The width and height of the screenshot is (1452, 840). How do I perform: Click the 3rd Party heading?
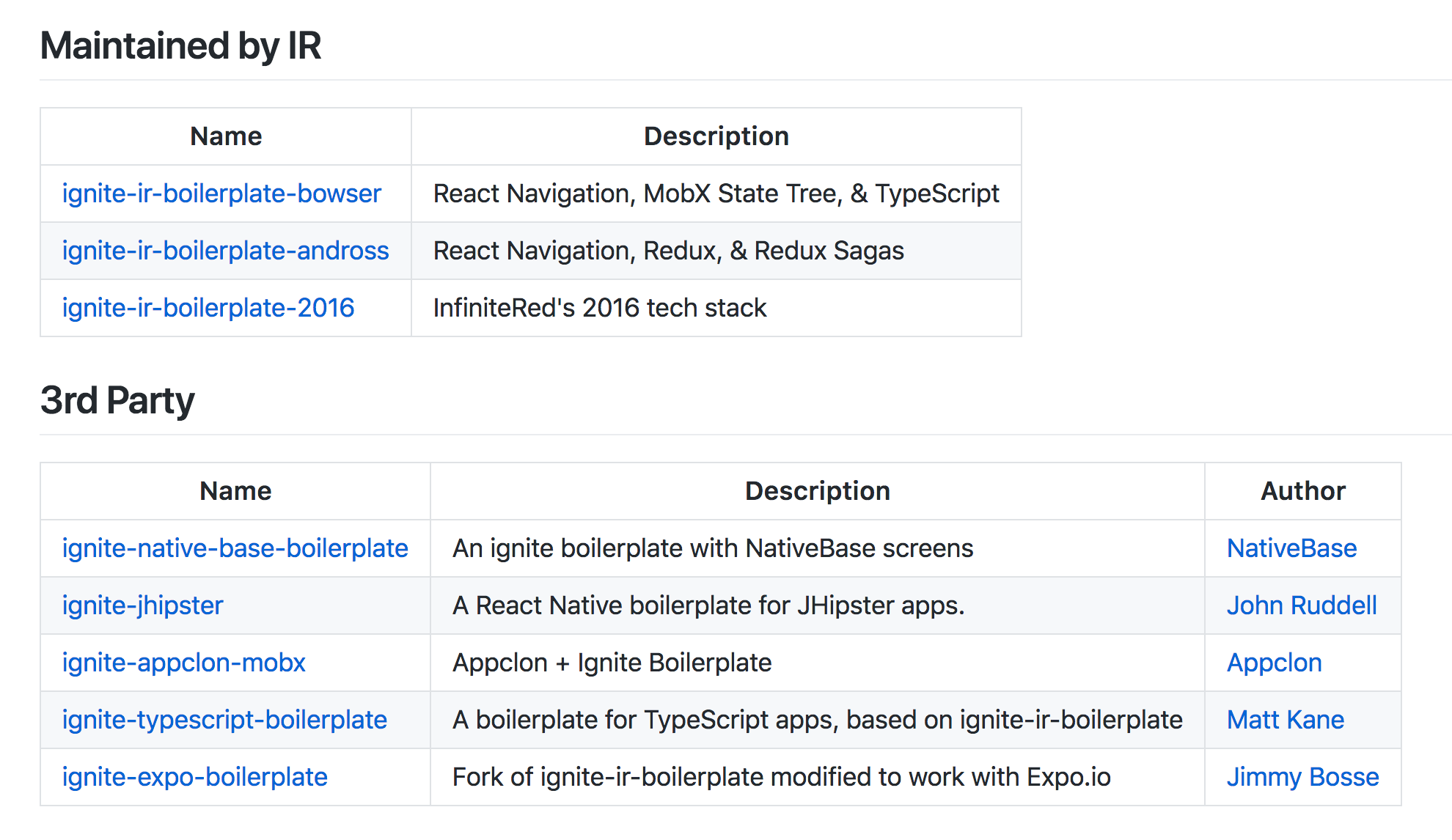click(117, 400)
